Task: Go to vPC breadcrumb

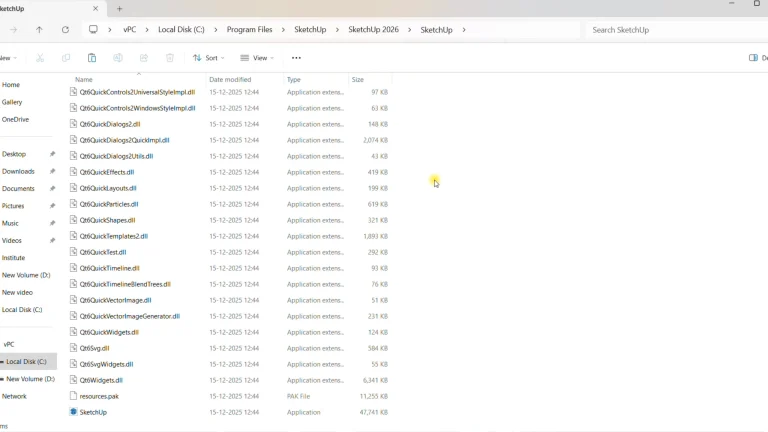Action: [x=129, y=29]
